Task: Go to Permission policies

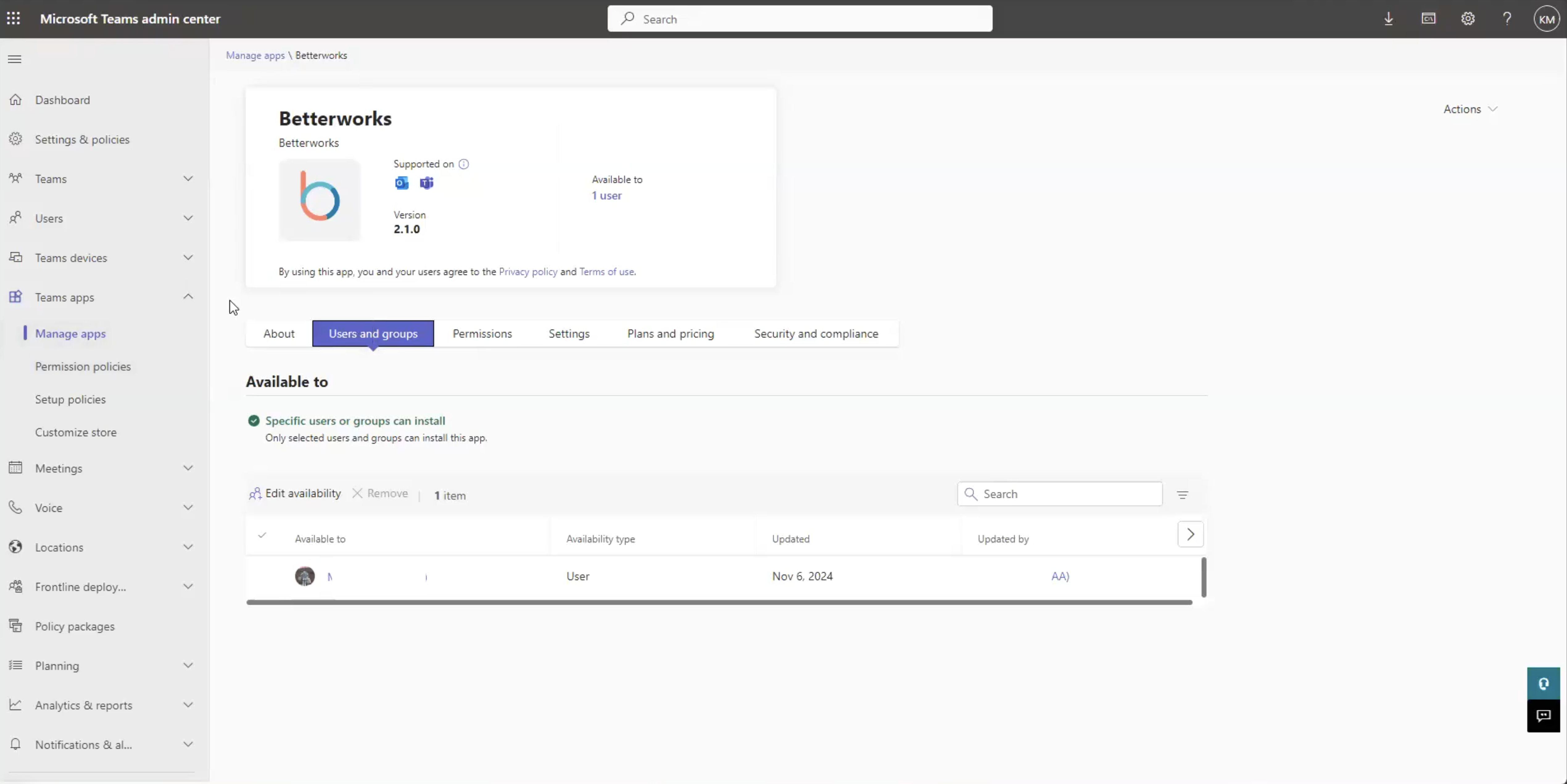Action: point(83,367)
